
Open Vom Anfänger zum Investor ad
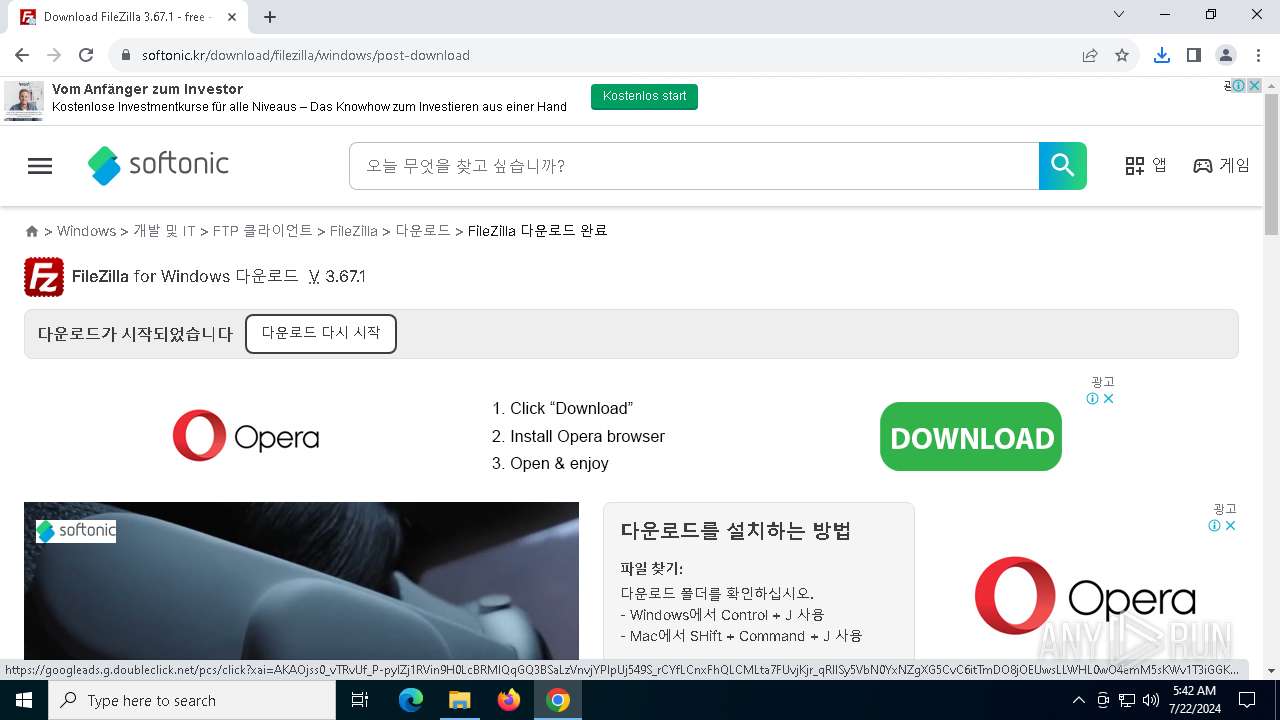[147, 89]
